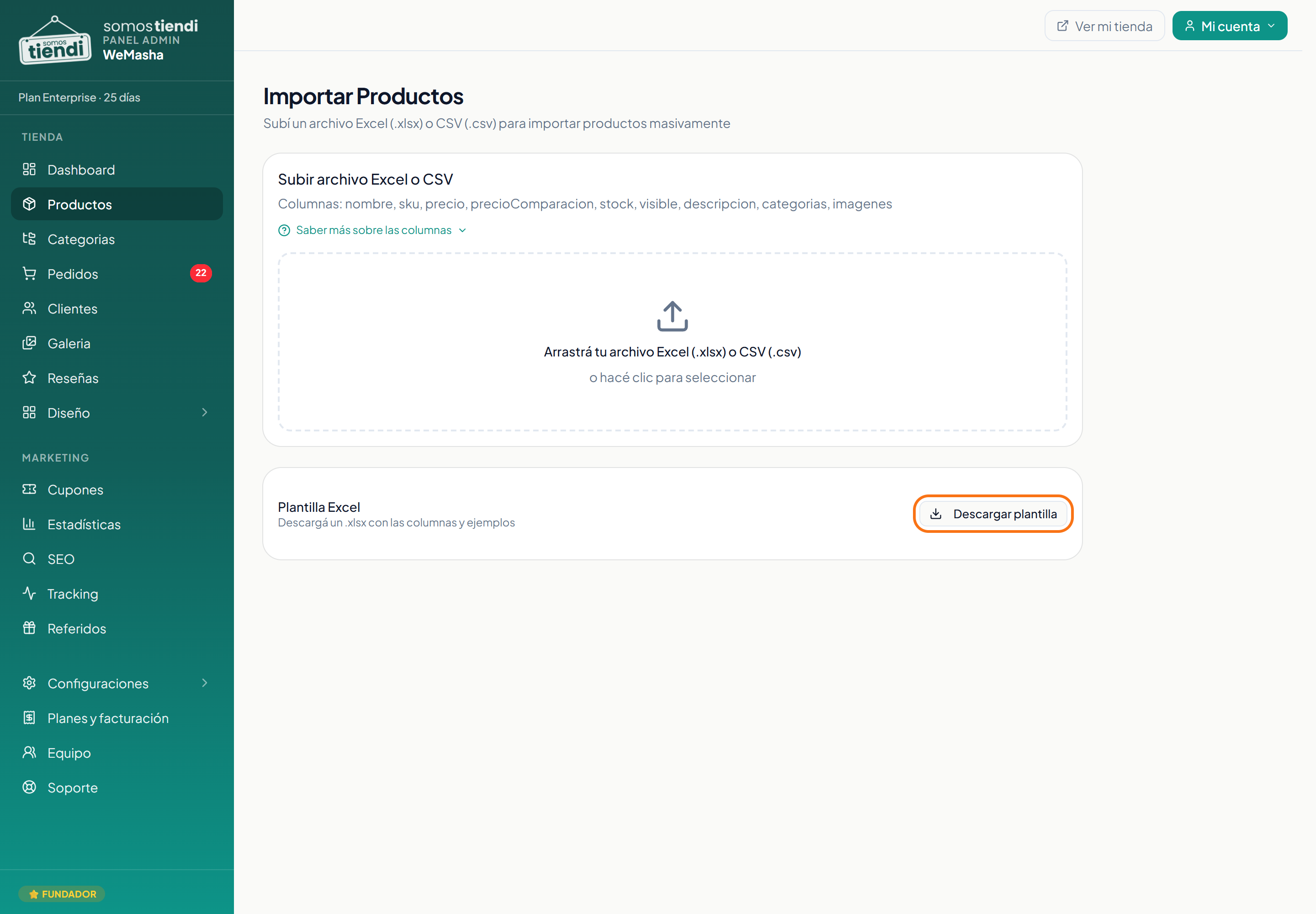The height and width of the screenshot is (914, 1316).
Task: Click the Cupones ticket icon
Action: [x=29, y=489]
